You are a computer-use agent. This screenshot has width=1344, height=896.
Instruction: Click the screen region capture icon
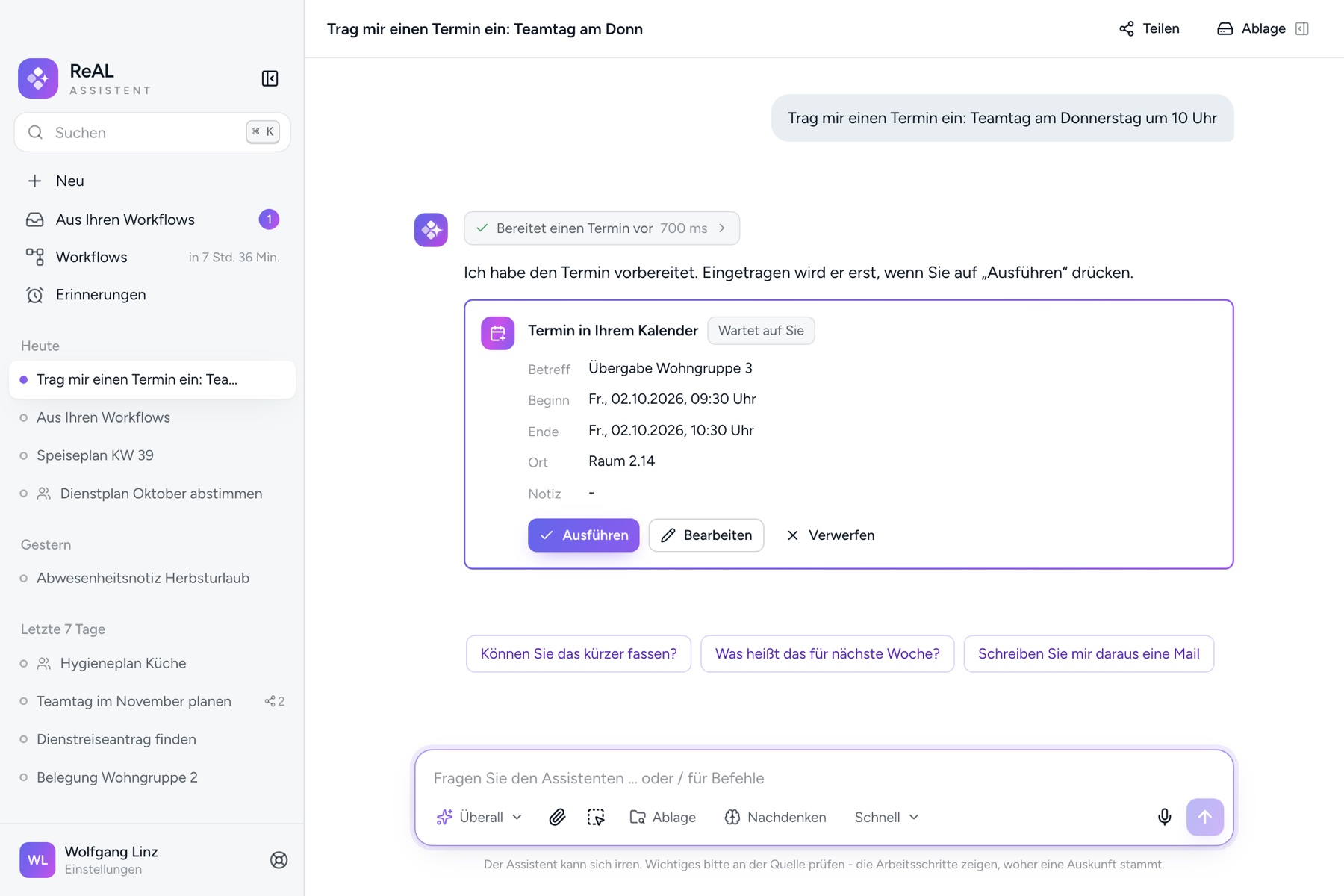tap(596, 817)
